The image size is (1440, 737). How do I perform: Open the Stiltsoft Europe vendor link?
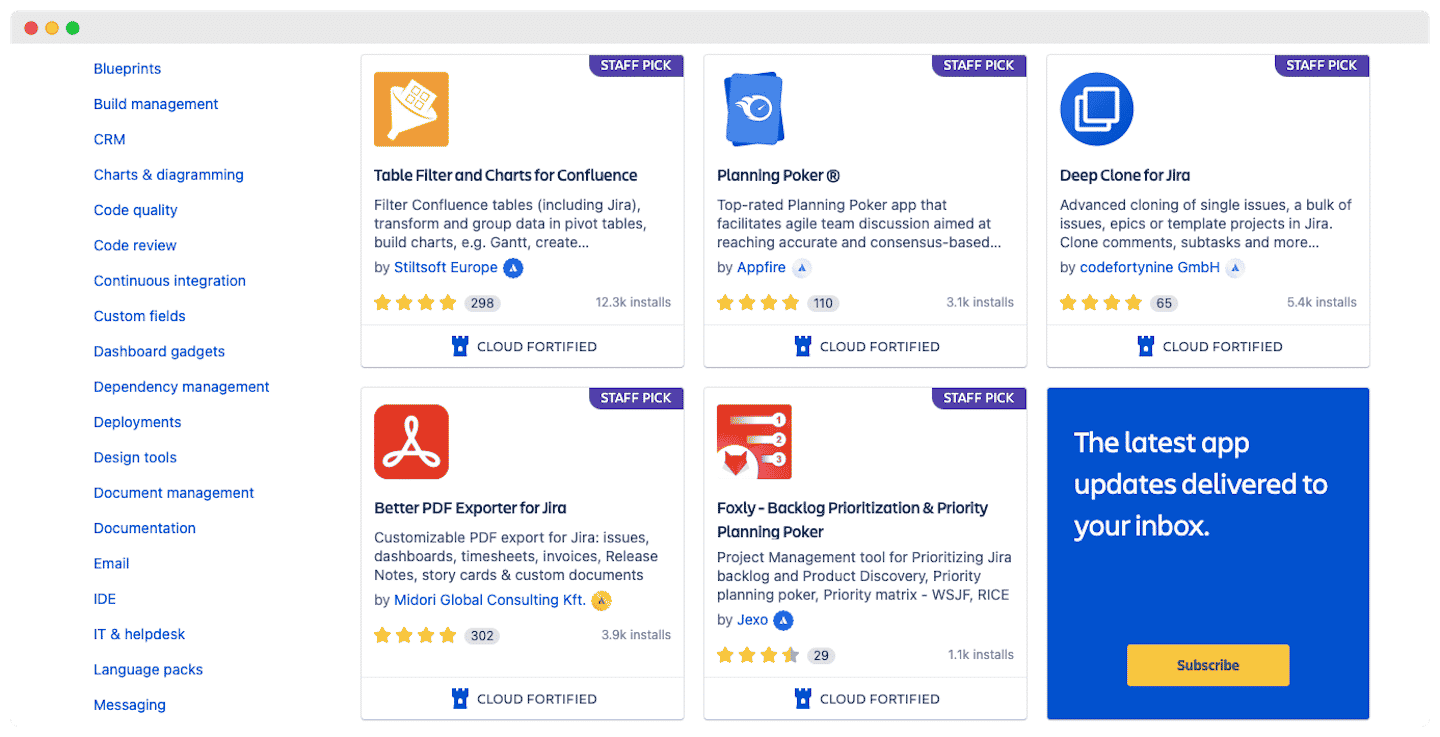coord(446,268)
